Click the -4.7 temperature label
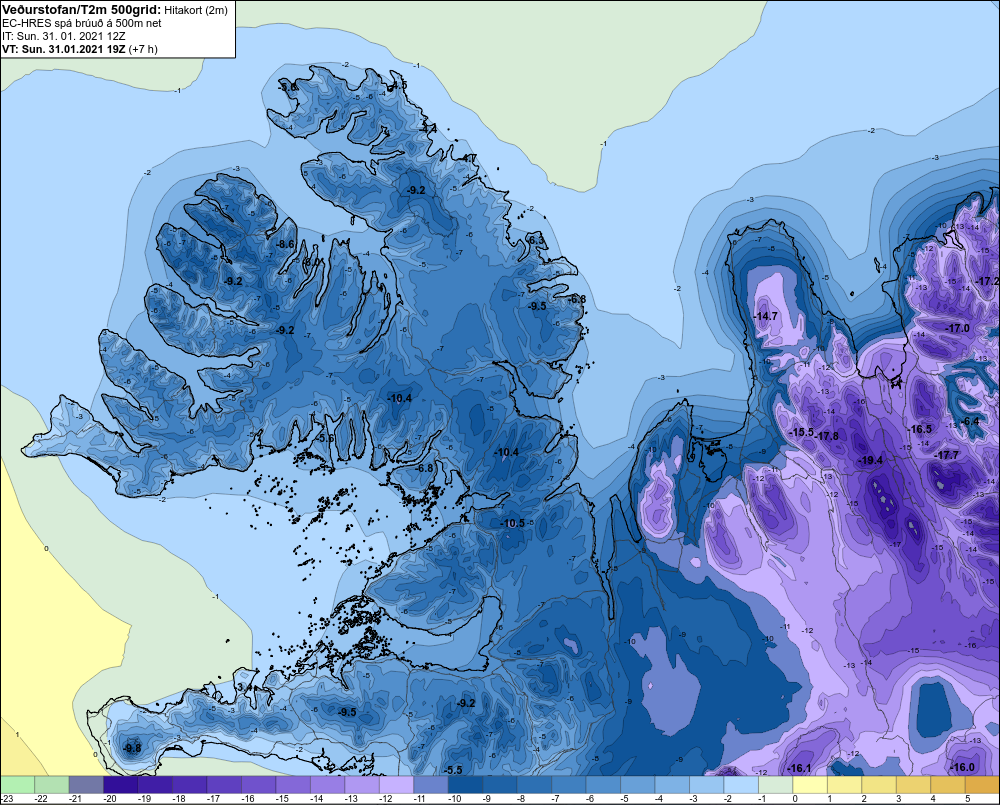The height and width of the screenshot is (805, 1000). (x=469, y=158)
